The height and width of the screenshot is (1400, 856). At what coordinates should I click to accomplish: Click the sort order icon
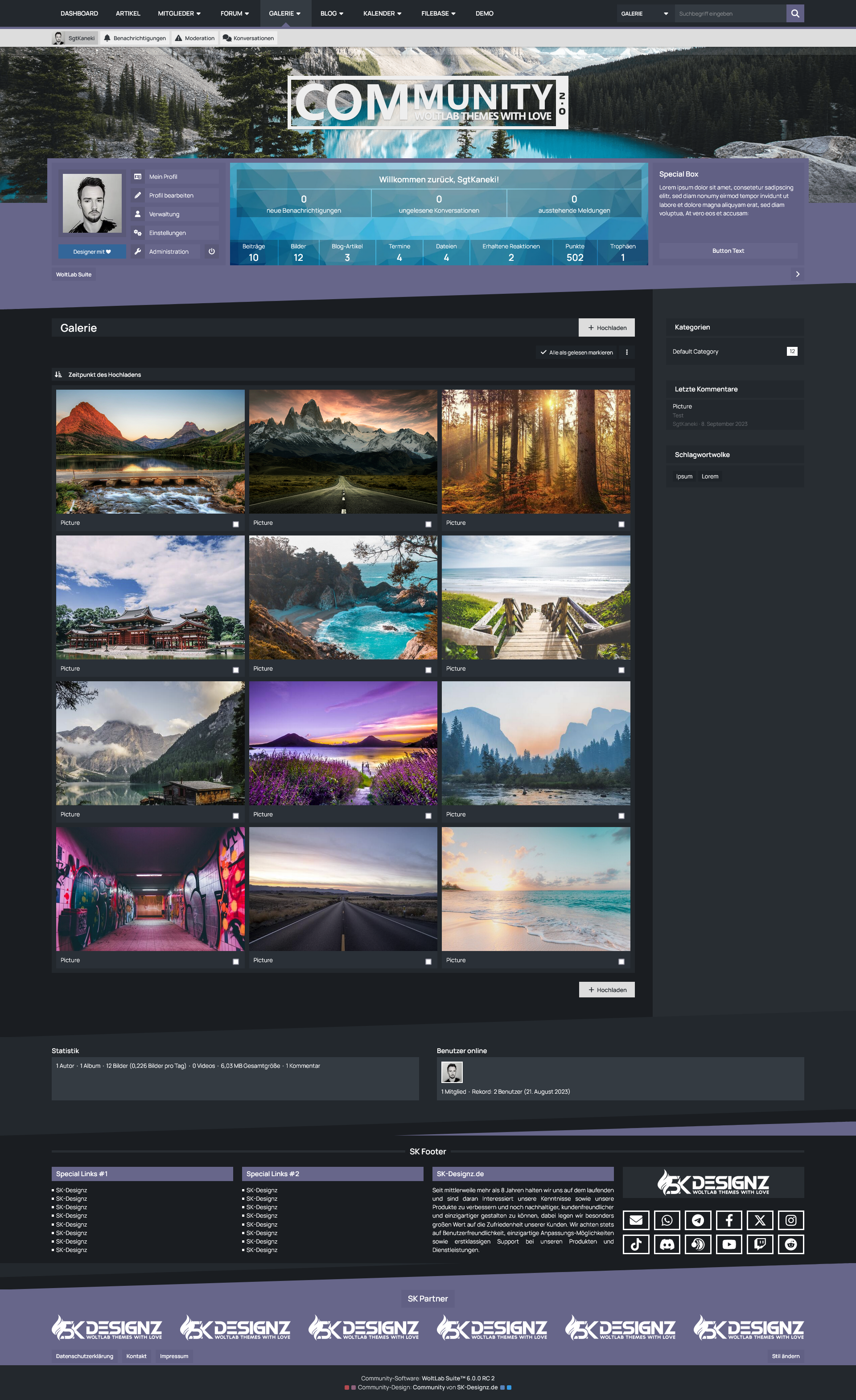[x=58, y=375]
